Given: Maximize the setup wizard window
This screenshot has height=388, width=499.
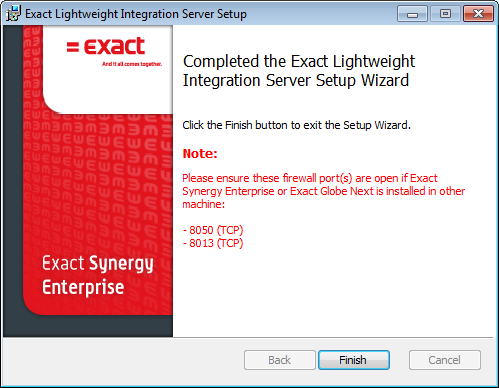Looking at the screenshot, I should 445,14.
